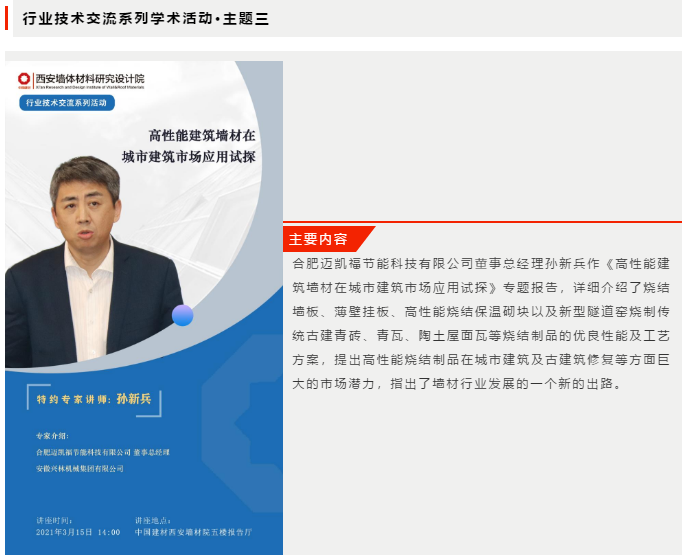Click 合肥迈凯福节能科技有限公司 on the poster
Screen dimensions: 682x555
(83, 452)
